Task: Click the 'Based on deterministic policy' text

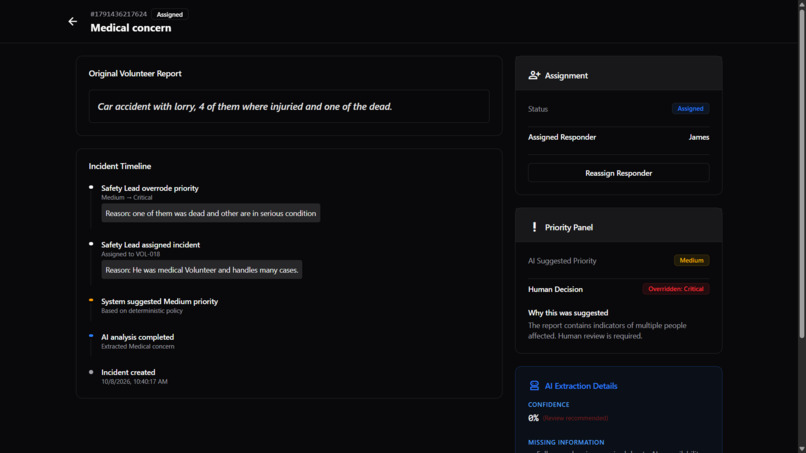Action: [x=142, y=311]
